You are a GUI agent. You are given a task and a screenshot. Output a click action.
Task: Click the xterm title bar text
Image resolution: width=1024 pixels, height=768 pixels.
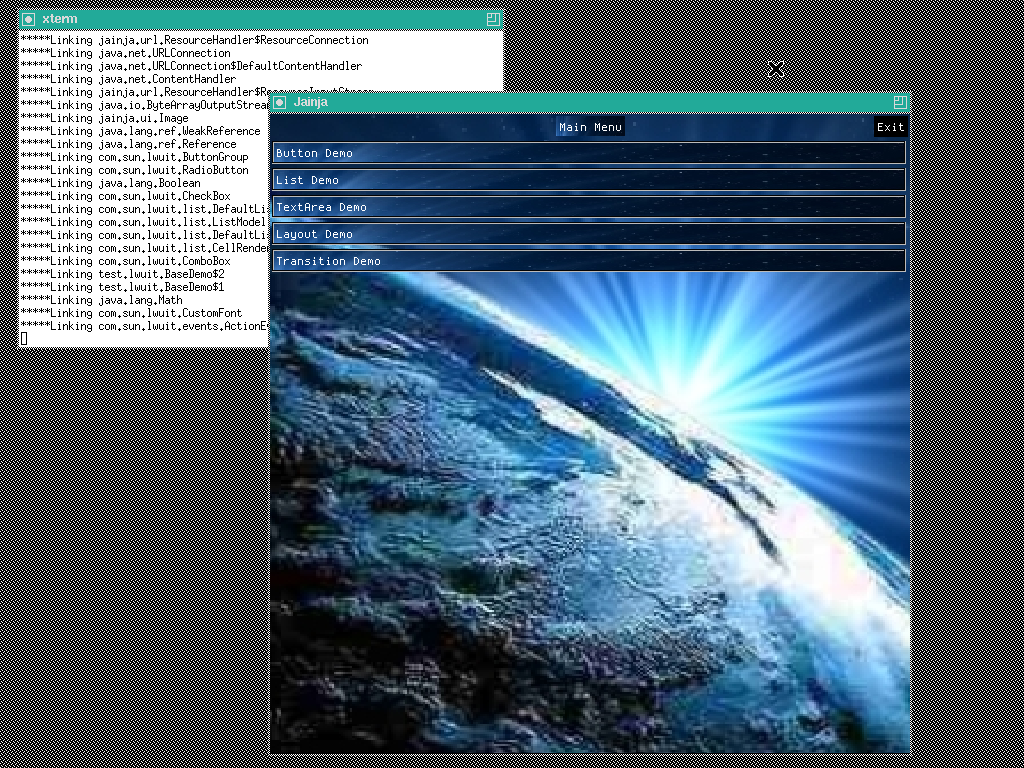point(59,20)
